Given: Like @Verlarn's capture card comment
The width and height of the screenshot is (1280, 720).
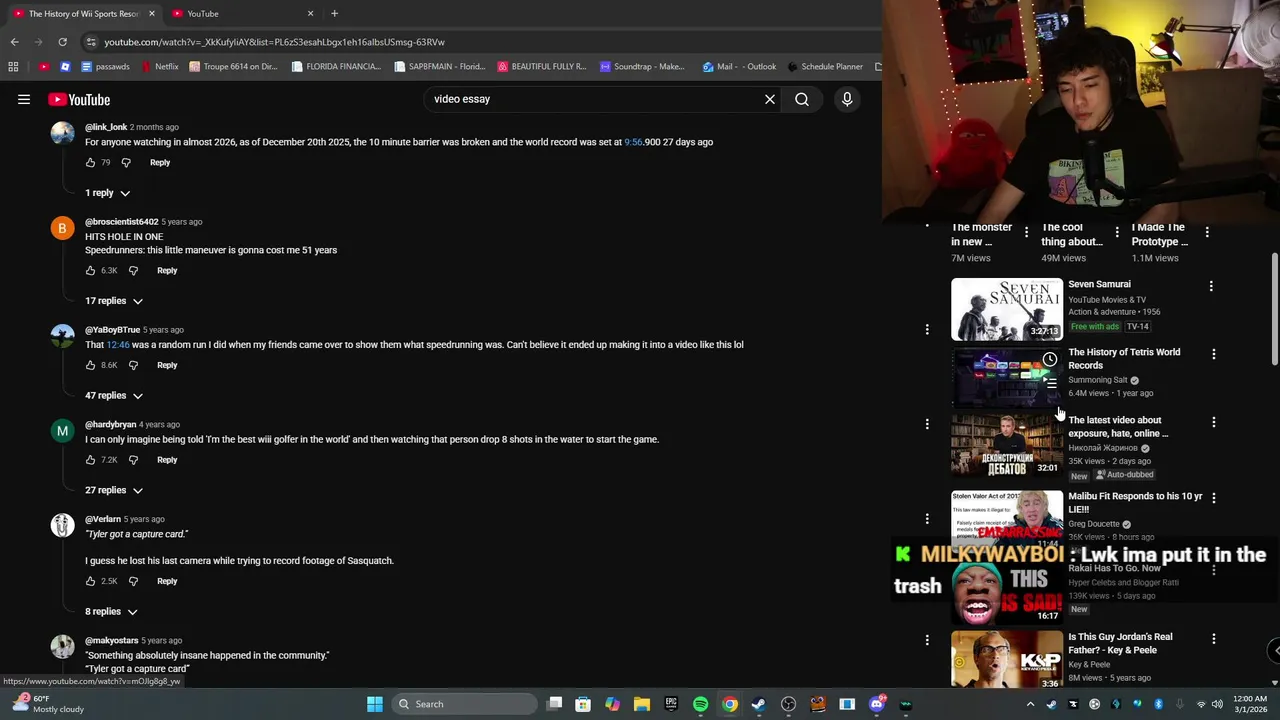Looking at the screenshot, I should click(90, 581).
